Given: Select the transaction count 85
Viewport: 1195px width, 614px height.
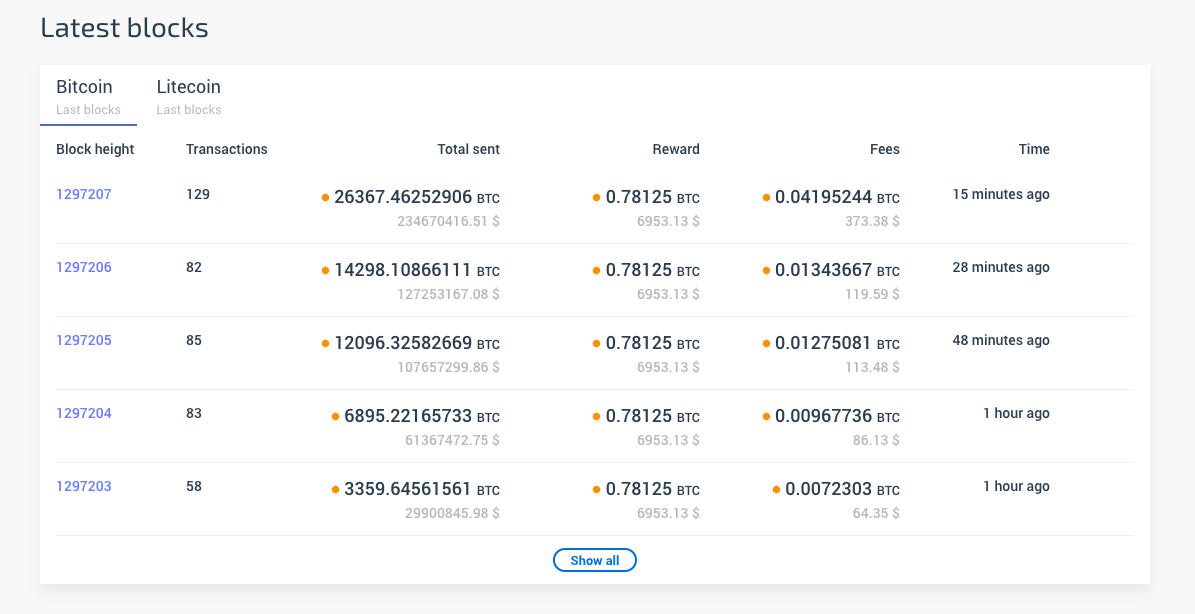Looking at the screenshot, I should (x=194, y=341).
